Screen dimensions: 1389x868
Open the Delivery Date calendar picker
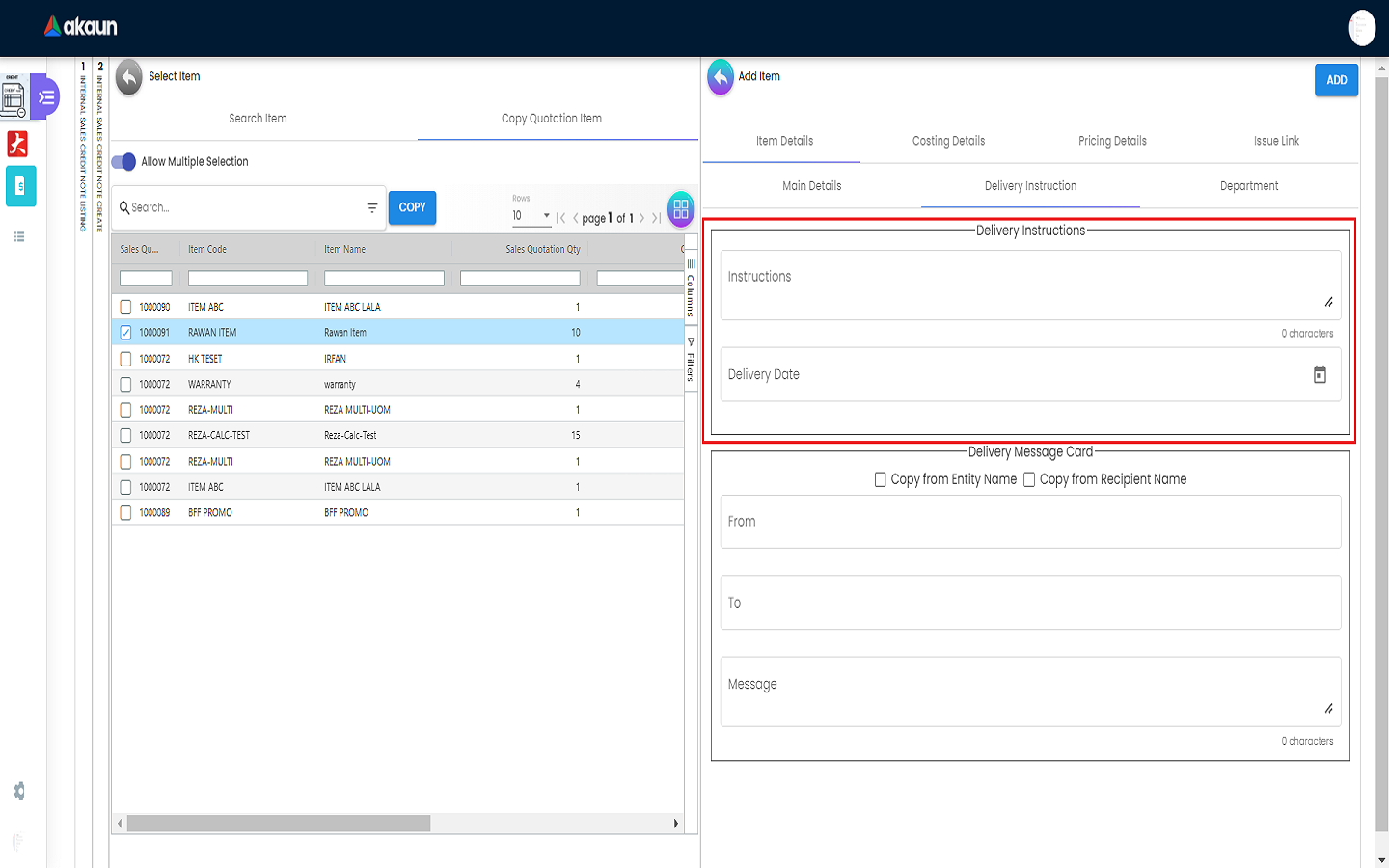[1320, 374]
